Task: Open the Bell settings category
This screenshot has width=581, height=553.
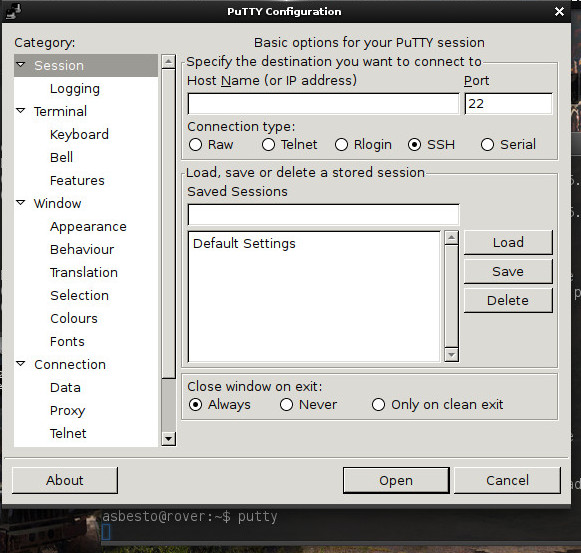Action: (x=62, y=158)
